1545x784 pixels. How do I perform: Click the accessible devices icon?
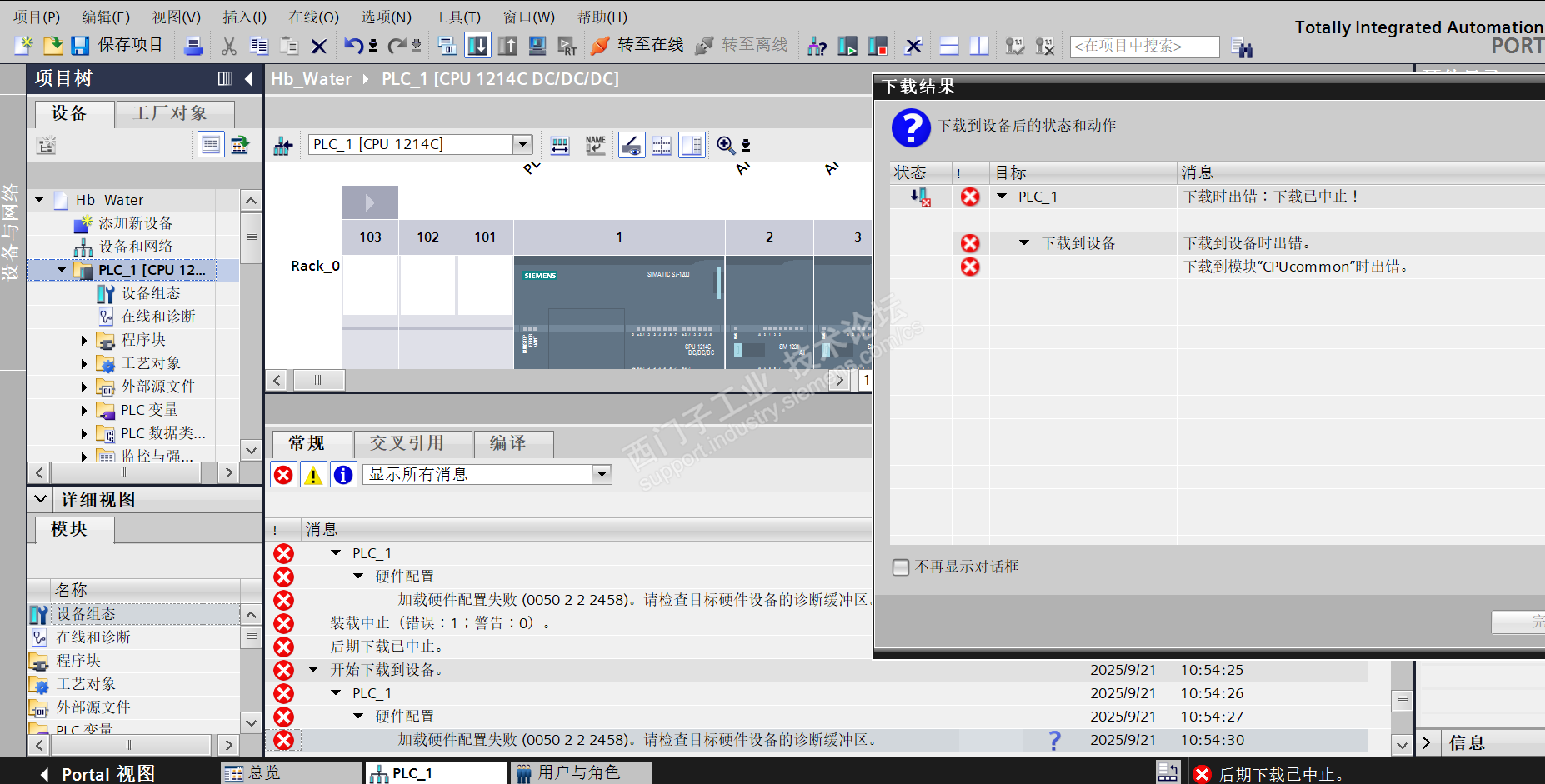817,46
